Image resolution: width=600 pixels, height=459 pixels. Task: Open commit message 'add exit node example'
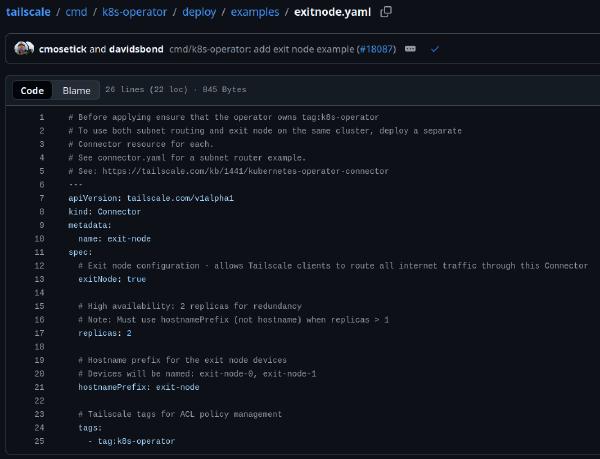click(262, 49)
